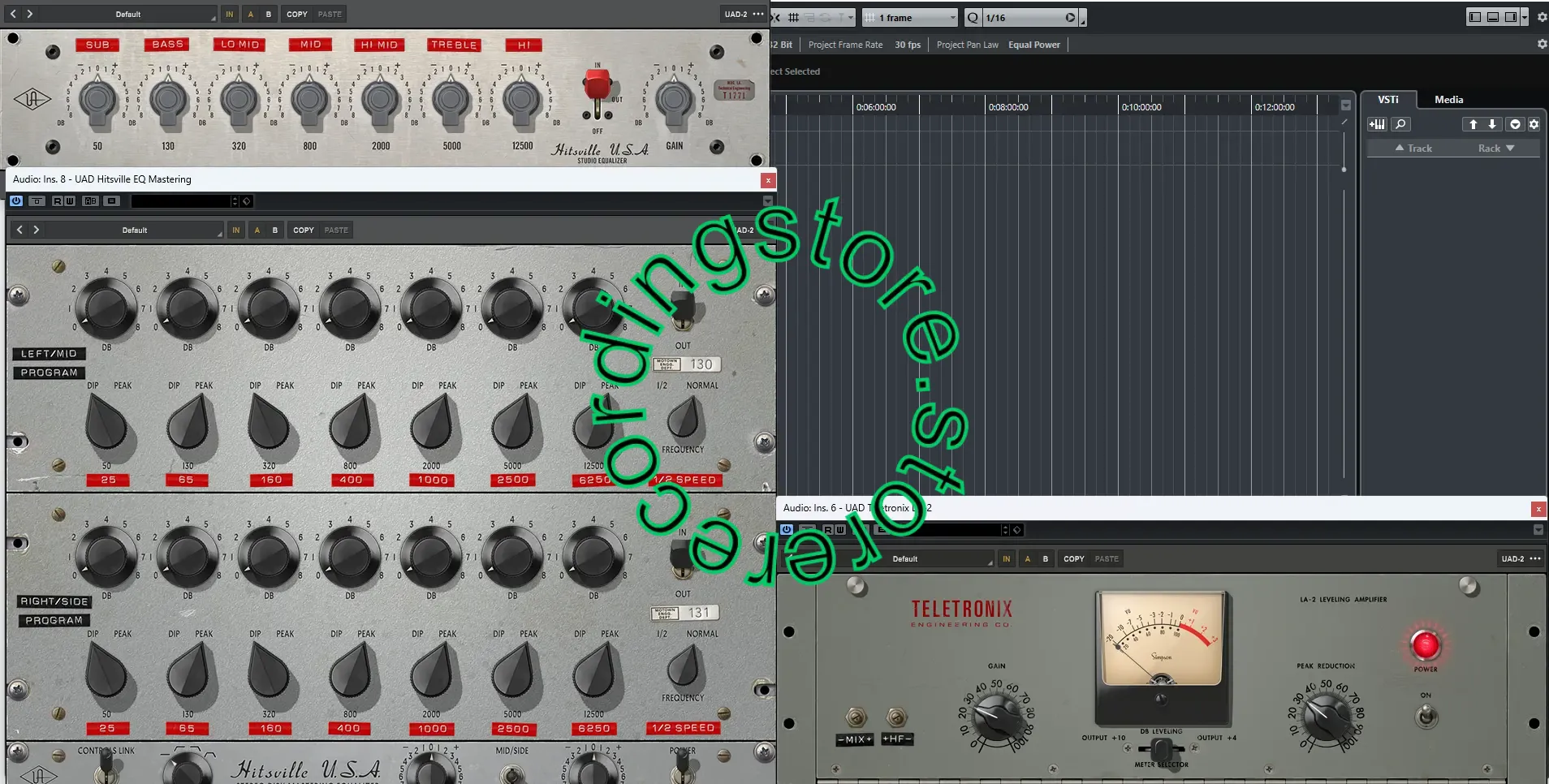Open Default preset dropdown in top Hitsville EQ plugin
1549x784 pixels.
click(x=128, y=14)
